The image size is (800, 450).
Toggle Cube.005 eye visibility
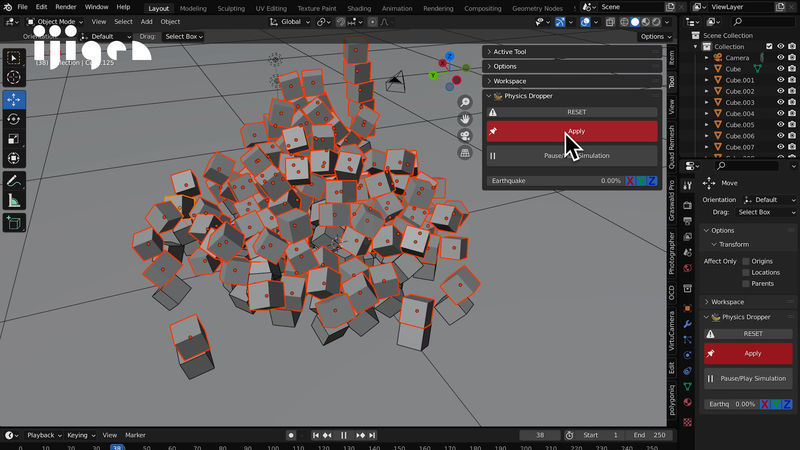[x=781, y=124]
